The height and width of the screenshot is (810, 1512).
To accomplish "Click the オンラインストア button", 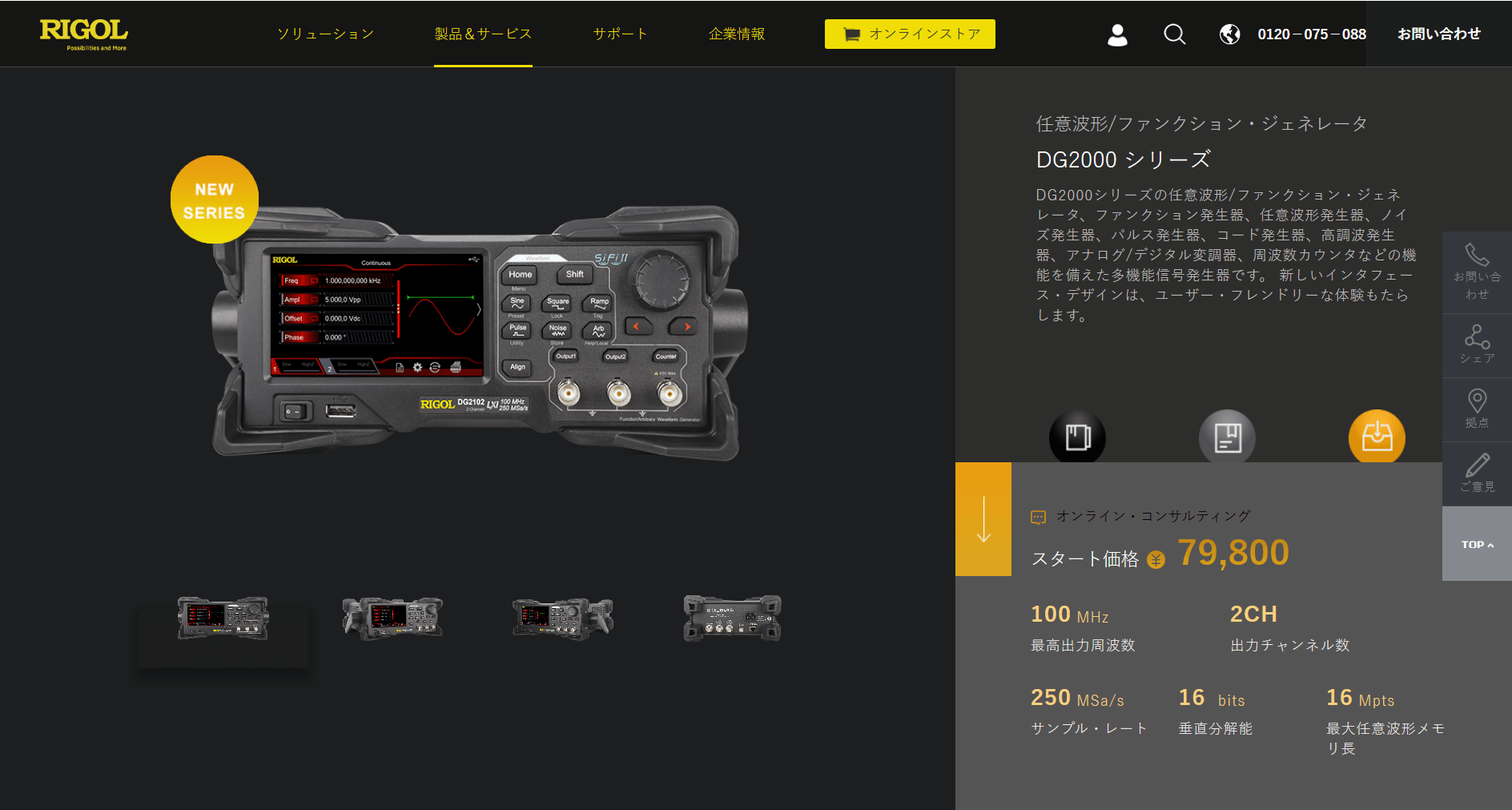I will pyautogui.click(x=910, y=34).
